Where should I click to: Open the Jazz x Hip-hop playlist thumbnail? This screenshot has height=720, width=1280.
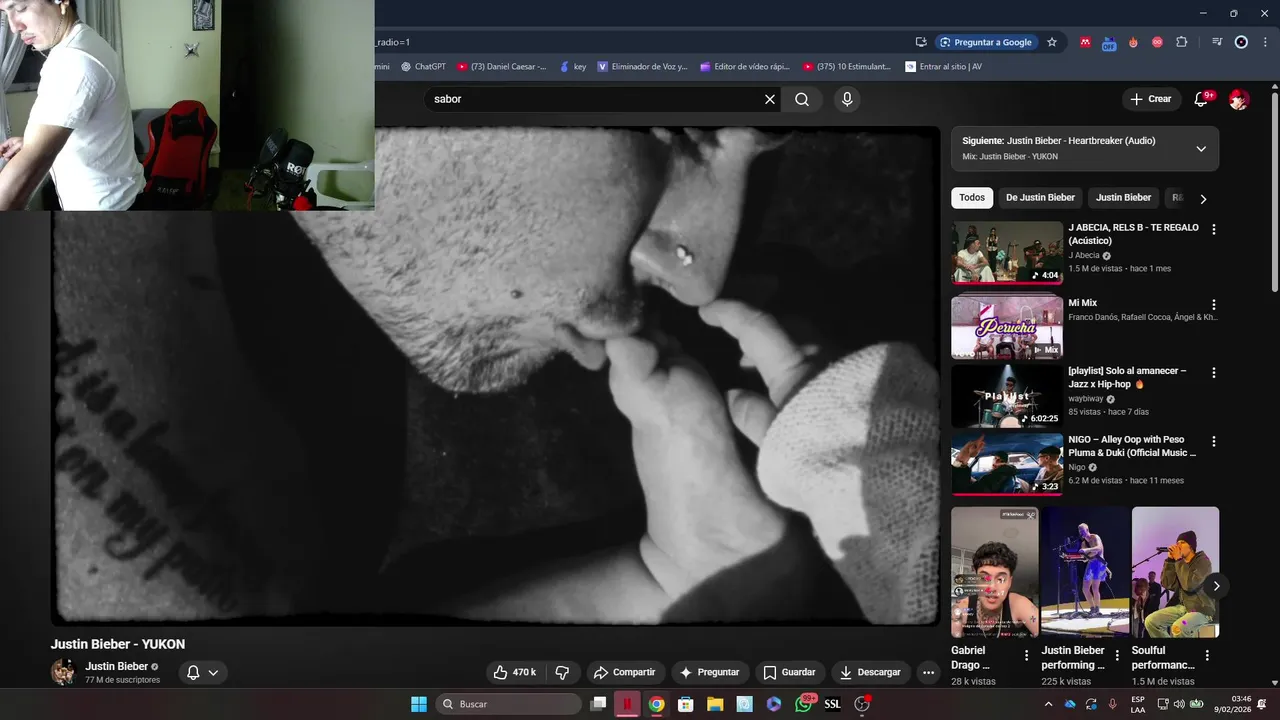coord(1007,396)
